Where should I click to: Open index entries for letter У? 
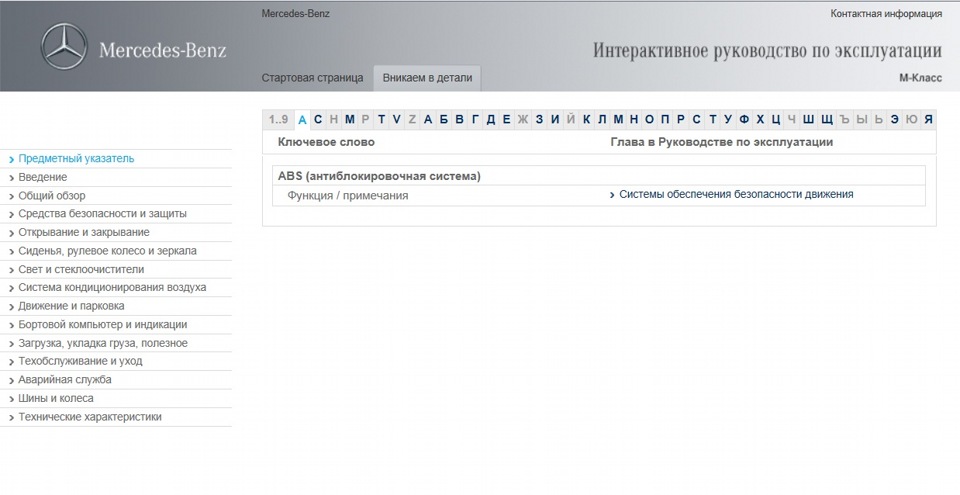(x=728, y=119)
